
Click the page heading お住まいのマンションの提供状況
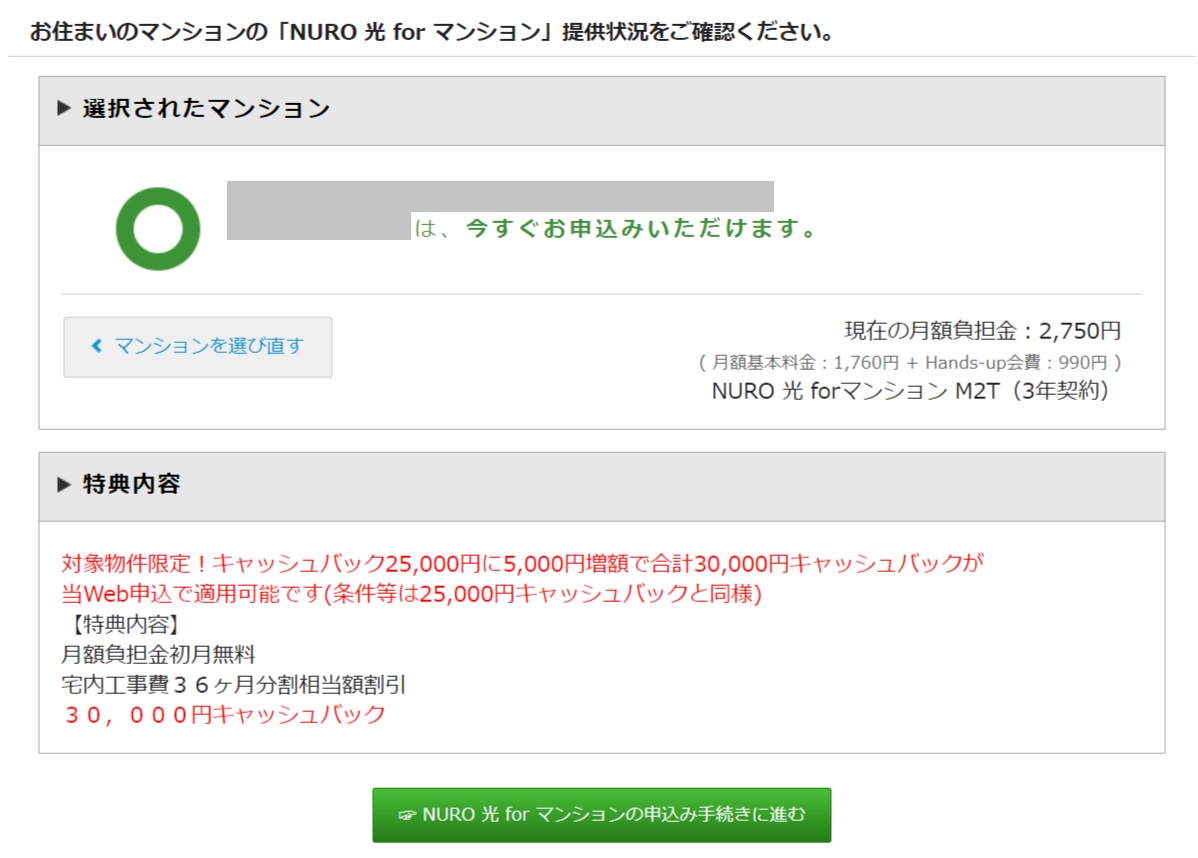tap(432, 32)
